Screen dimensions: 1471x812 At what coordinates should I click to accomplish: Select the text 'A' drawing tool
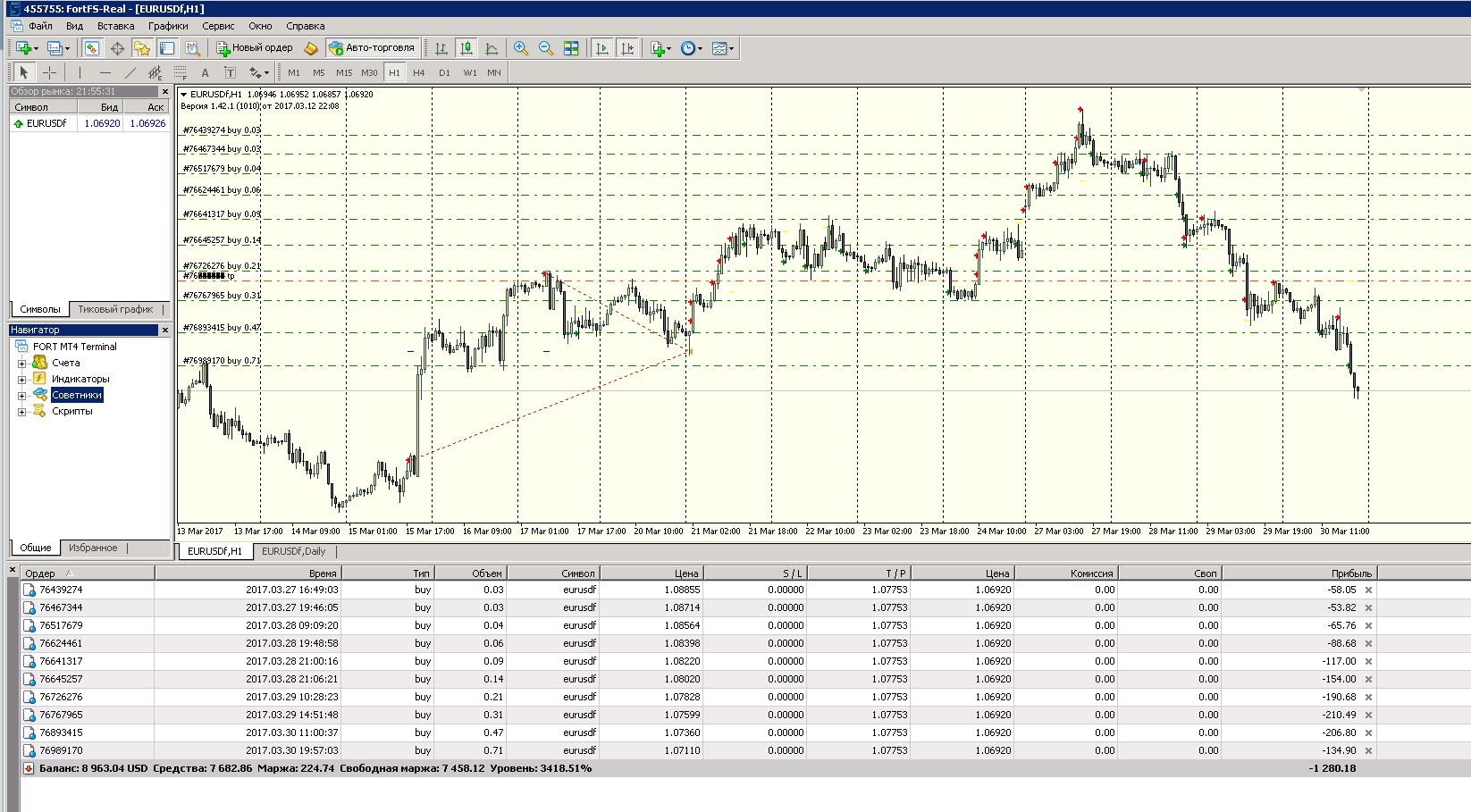[205, 72]
